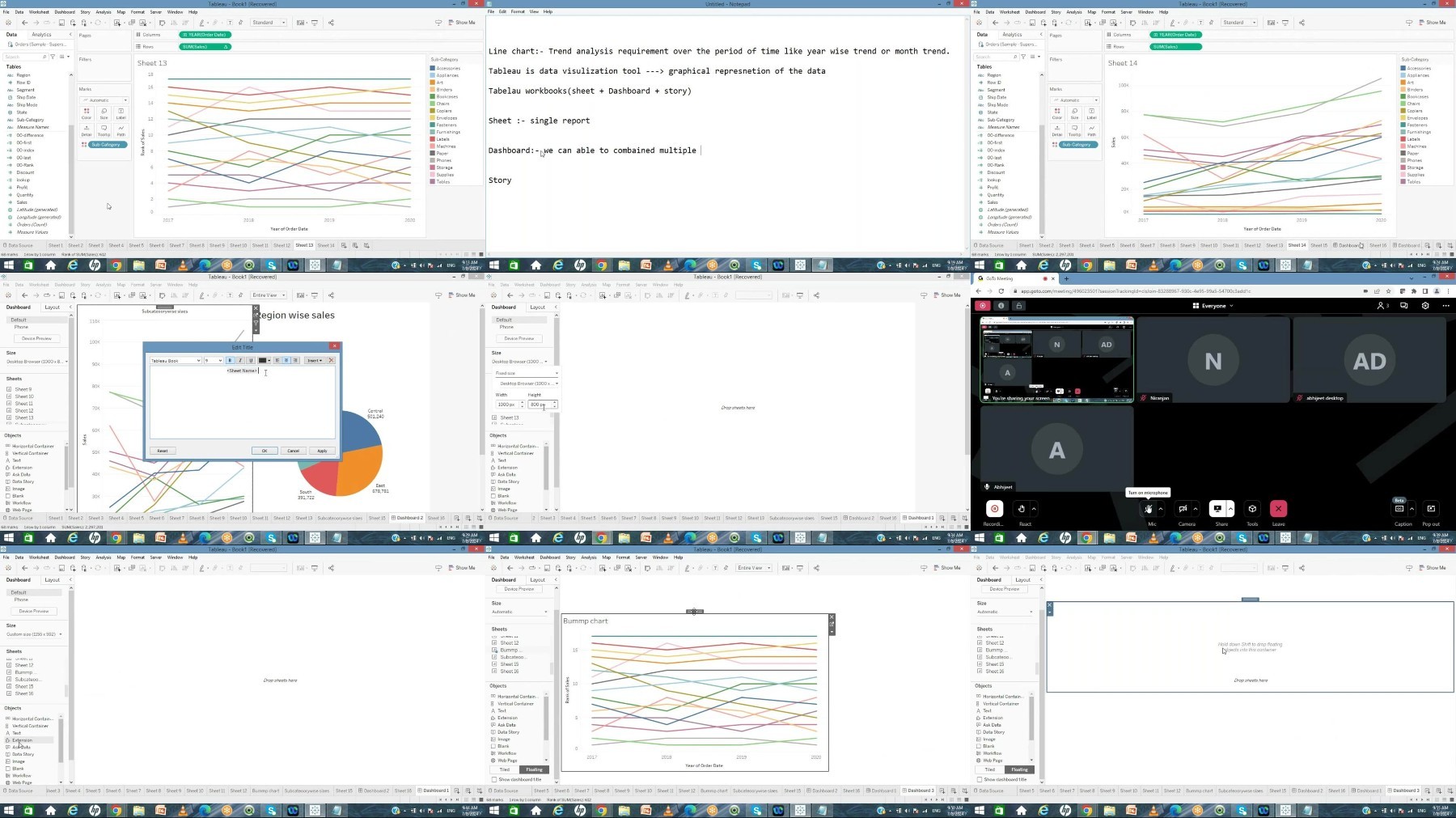Click the Pop out icon
Viewport: 1456px width, 818px height.
point(1431,509)
